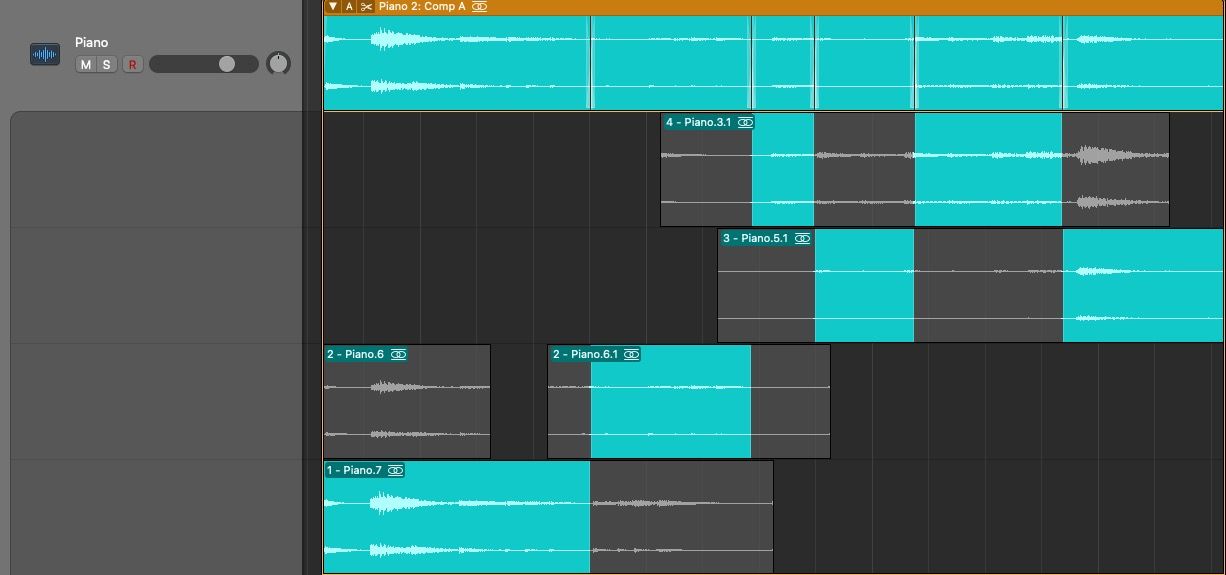The width and height of the screenshot is (1226, 575).
Task: Toggle the Quick Swipe Comping scissors icon
Action: pyautogui.click(x=366, y=7)
